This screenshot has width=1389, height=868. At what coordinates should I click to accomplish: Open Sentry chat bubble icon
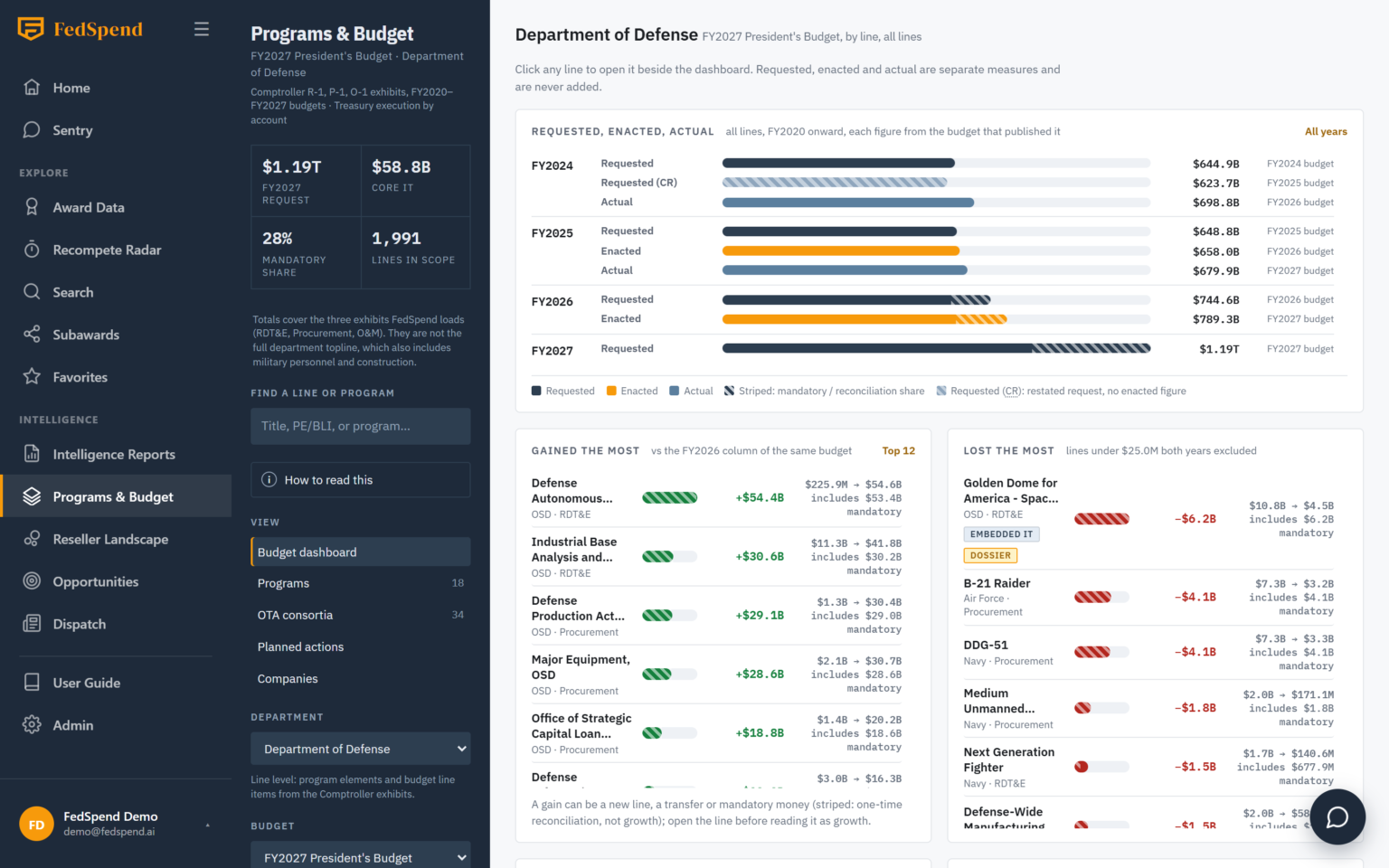[32, 130]
